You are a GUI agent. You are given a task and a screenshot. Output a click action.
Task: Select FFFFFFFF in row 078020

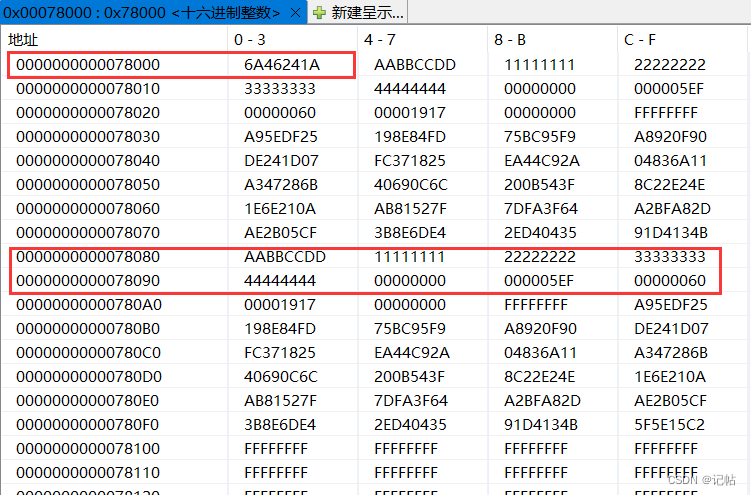point(666,112)
